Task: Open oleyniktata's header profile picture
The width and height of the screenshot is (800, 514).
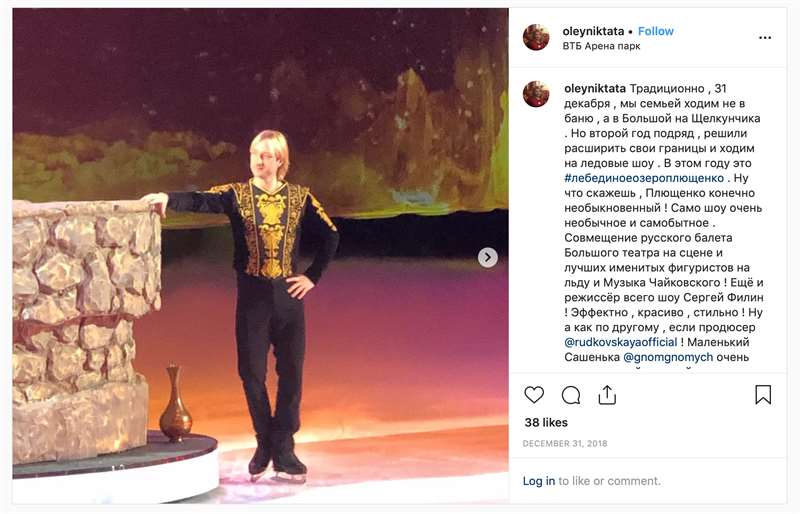Action: pyautogui.click(x=536, y=37)
